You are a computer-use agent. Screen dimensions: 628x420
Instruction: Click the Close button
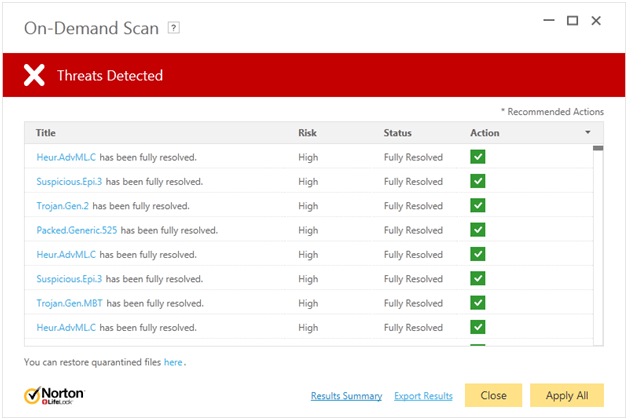pos(493,395)
